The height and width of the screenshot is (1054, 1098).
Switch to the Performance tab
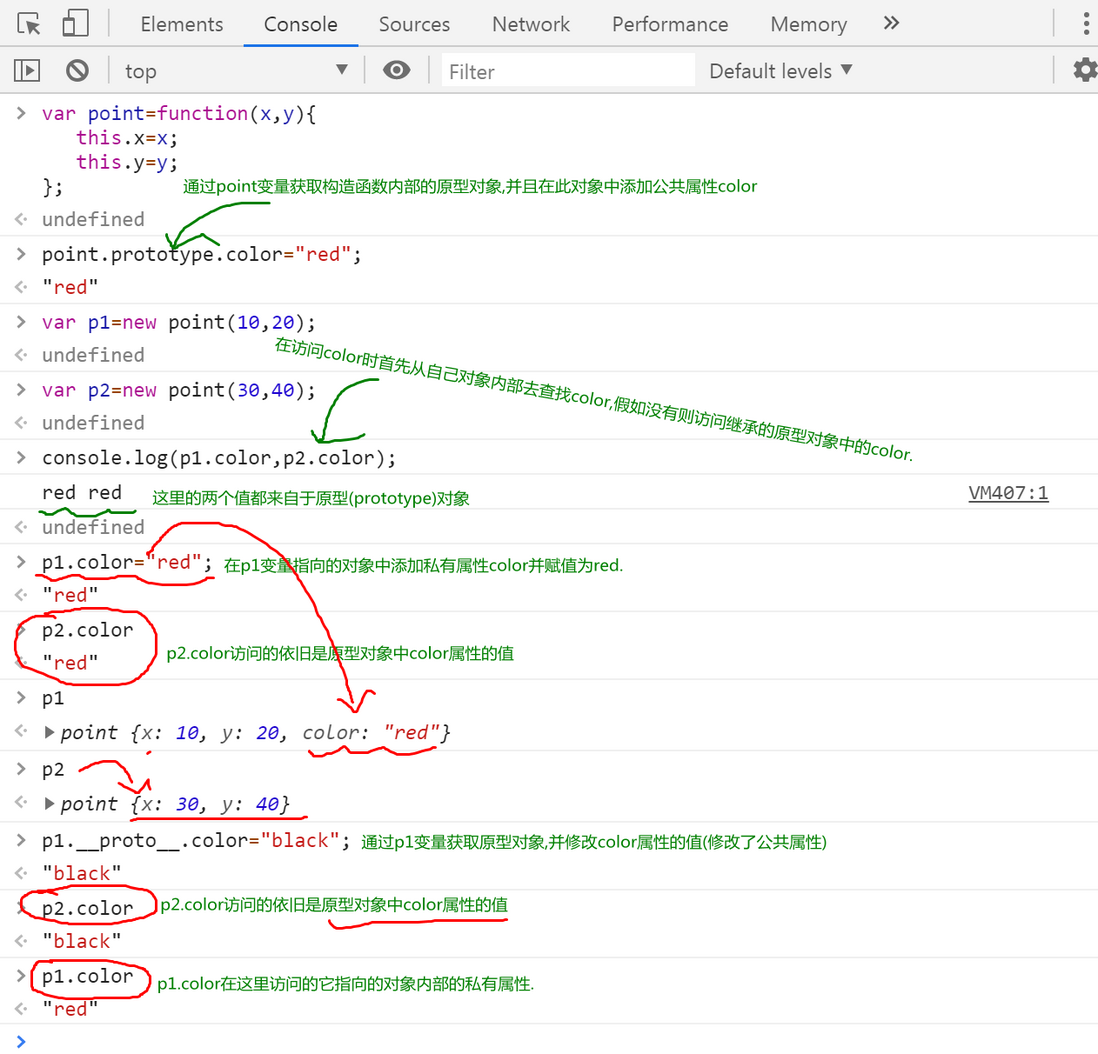tap(670, 24)
